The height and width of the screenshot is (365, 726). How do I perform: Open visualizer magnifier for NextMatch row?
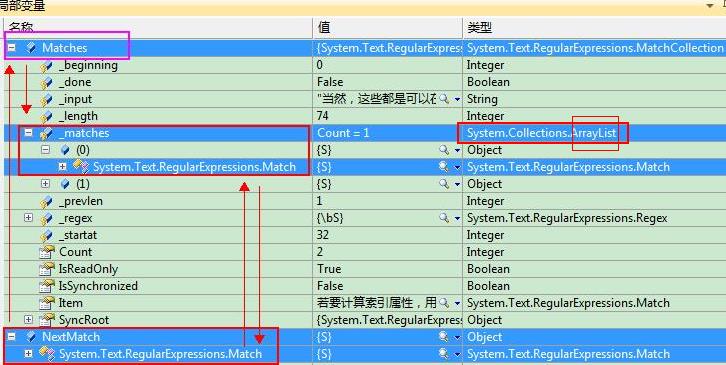coord(444,337)
